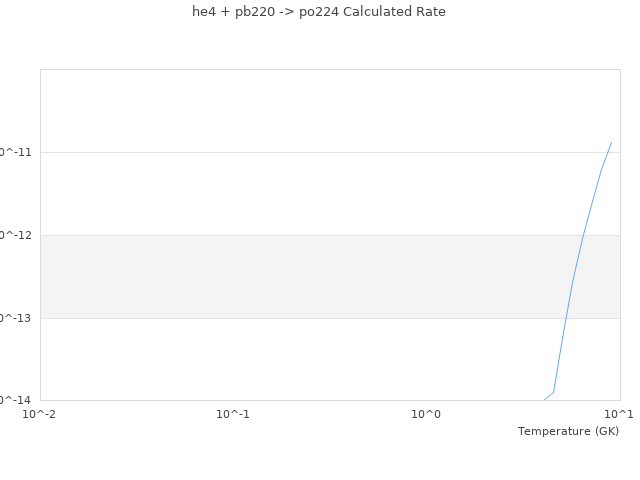Click the top endpoint of the blue curve

(x=611, y=142)
